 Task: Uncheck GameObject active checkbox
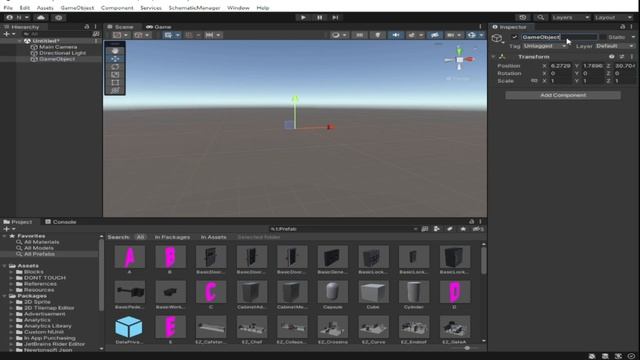point(514,37)
